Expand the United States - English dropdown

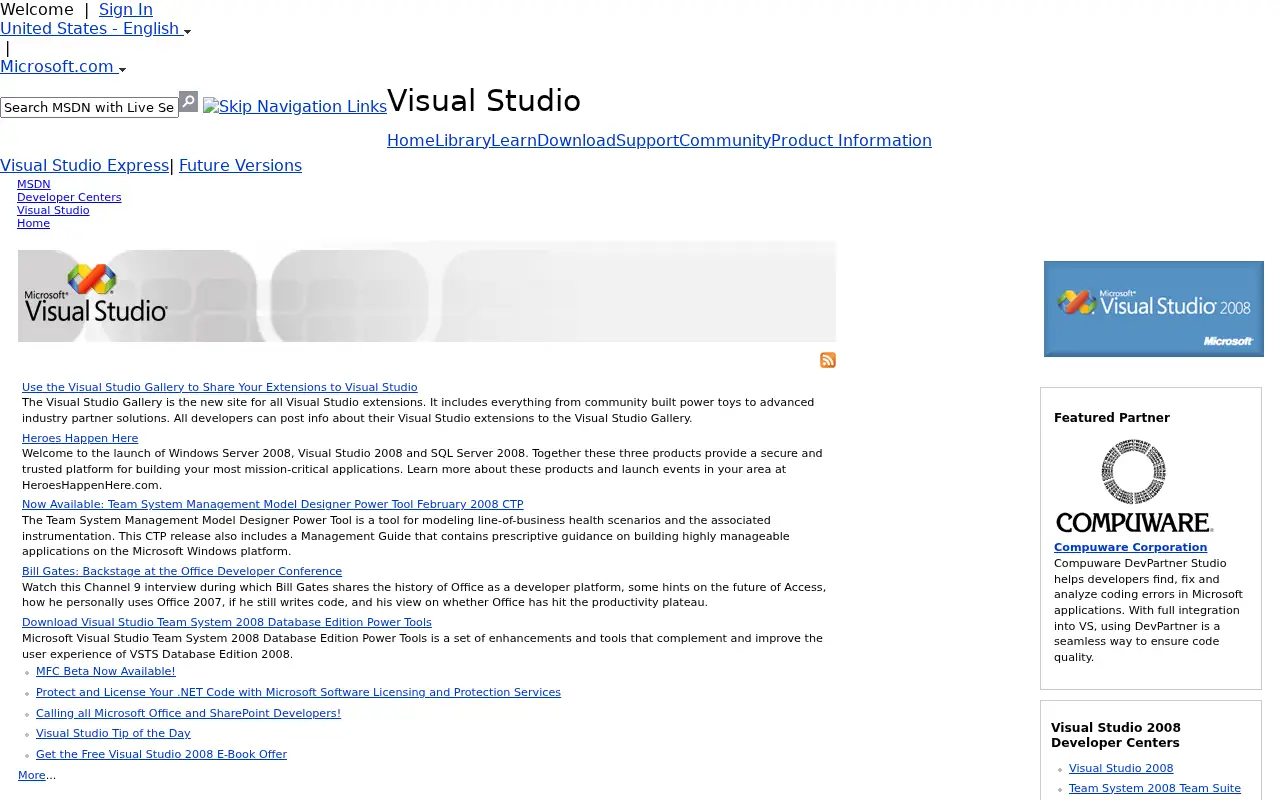(x=95, y=29)
